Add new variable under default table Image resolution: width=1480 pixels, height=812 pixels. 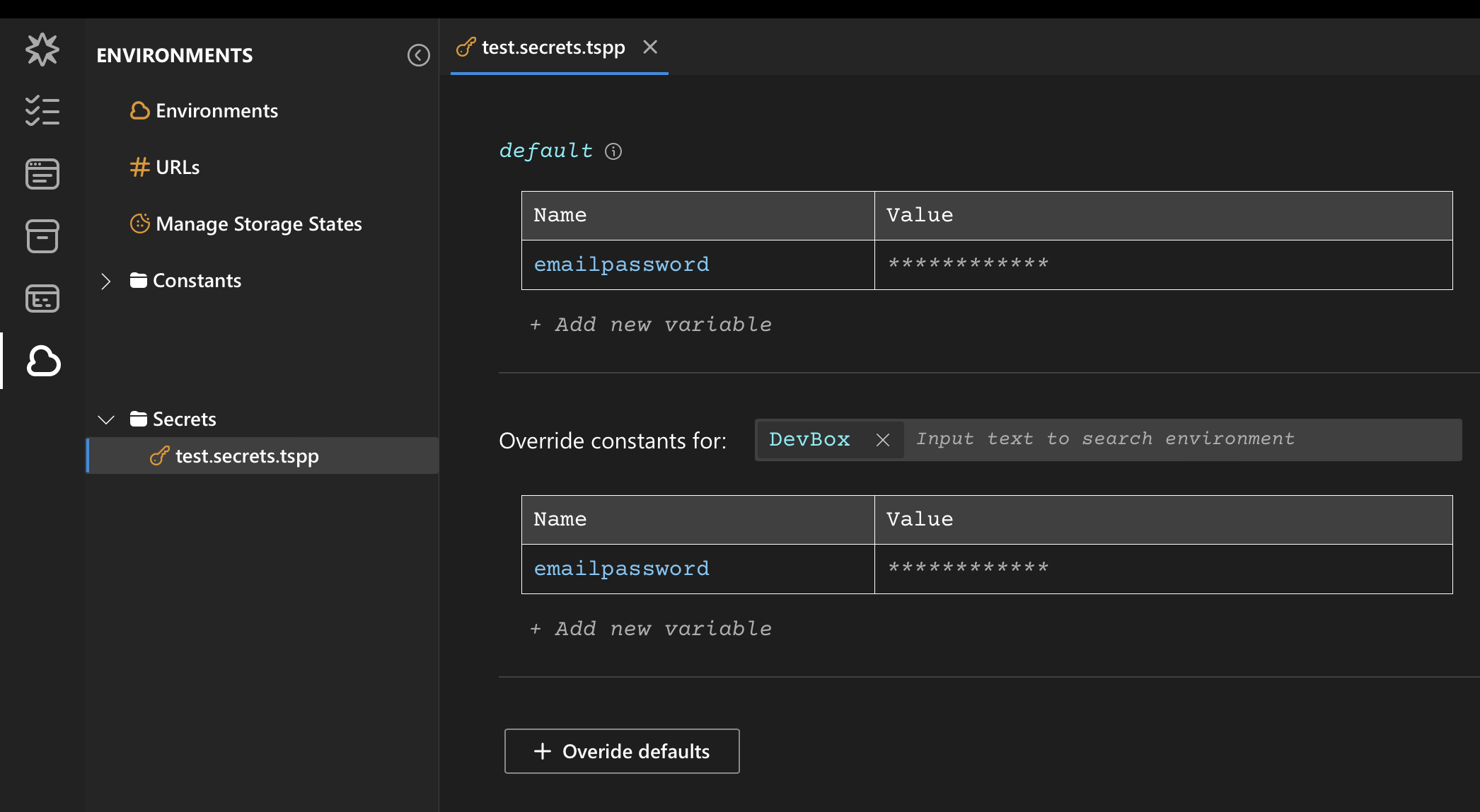pos(651,325)
